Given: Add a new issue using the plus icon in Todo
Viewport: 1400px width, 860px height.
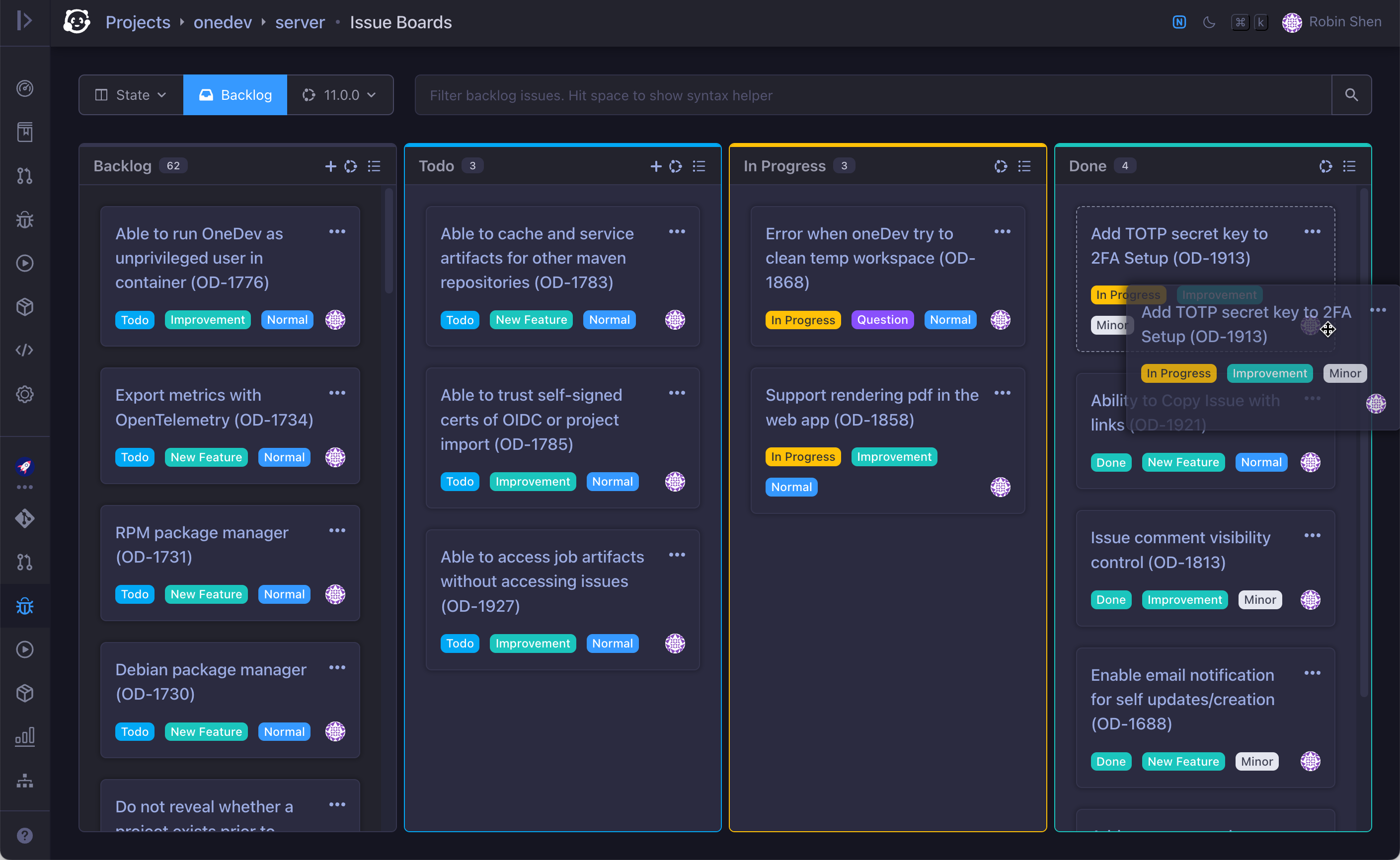Looking at the screenshot, I should pos(655,166).
